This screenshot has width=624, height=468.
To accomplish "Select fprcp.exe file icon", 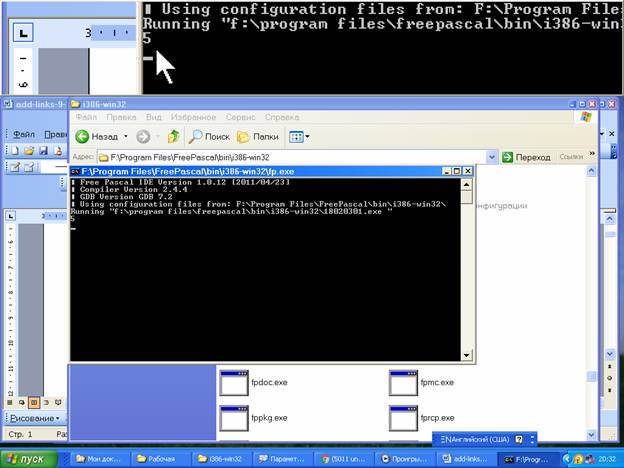I will (x=403, y=418).
